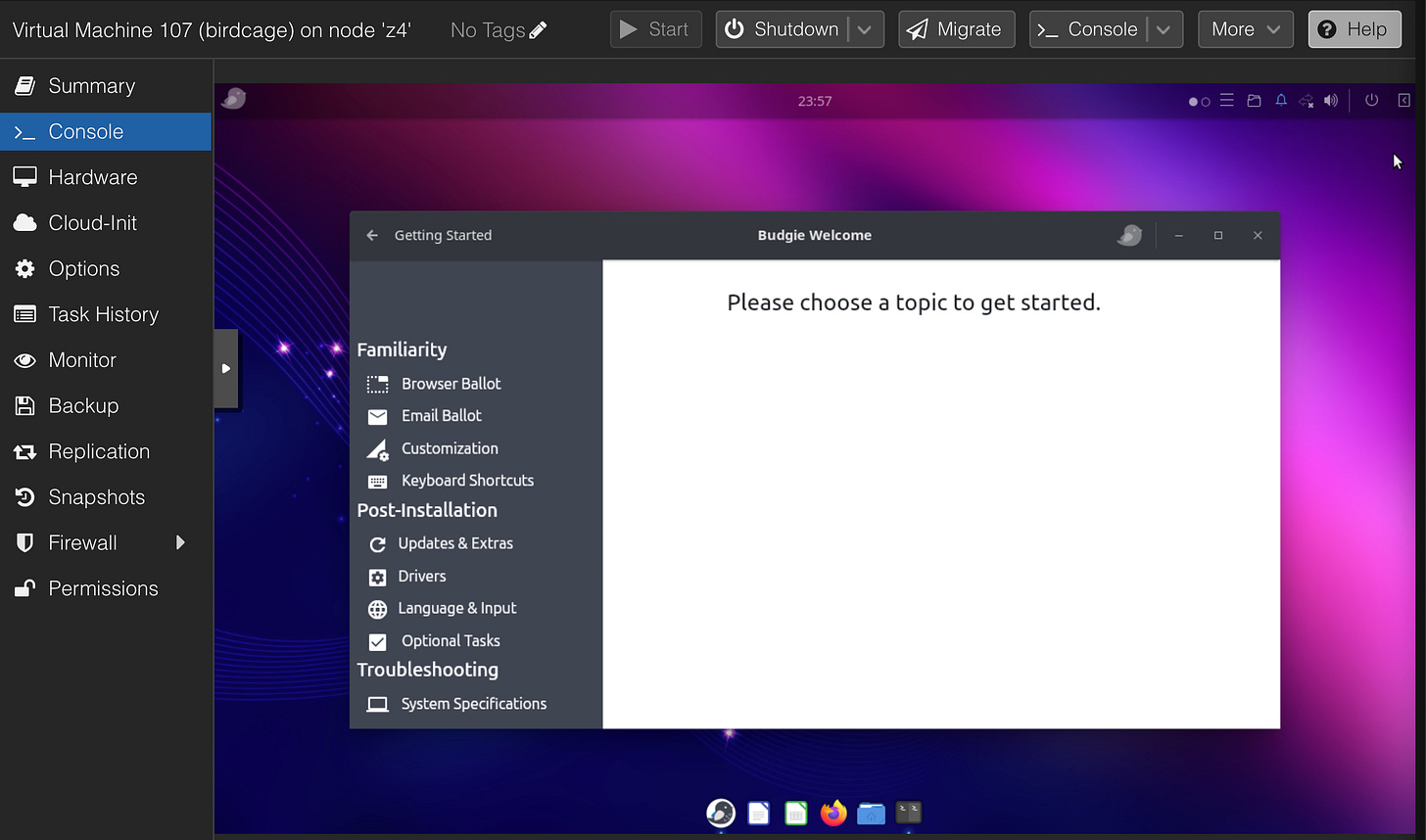This screenshot has height=840, width=1426.
Task: Switch to the first workspace dot
Action: coord(1193,102)
